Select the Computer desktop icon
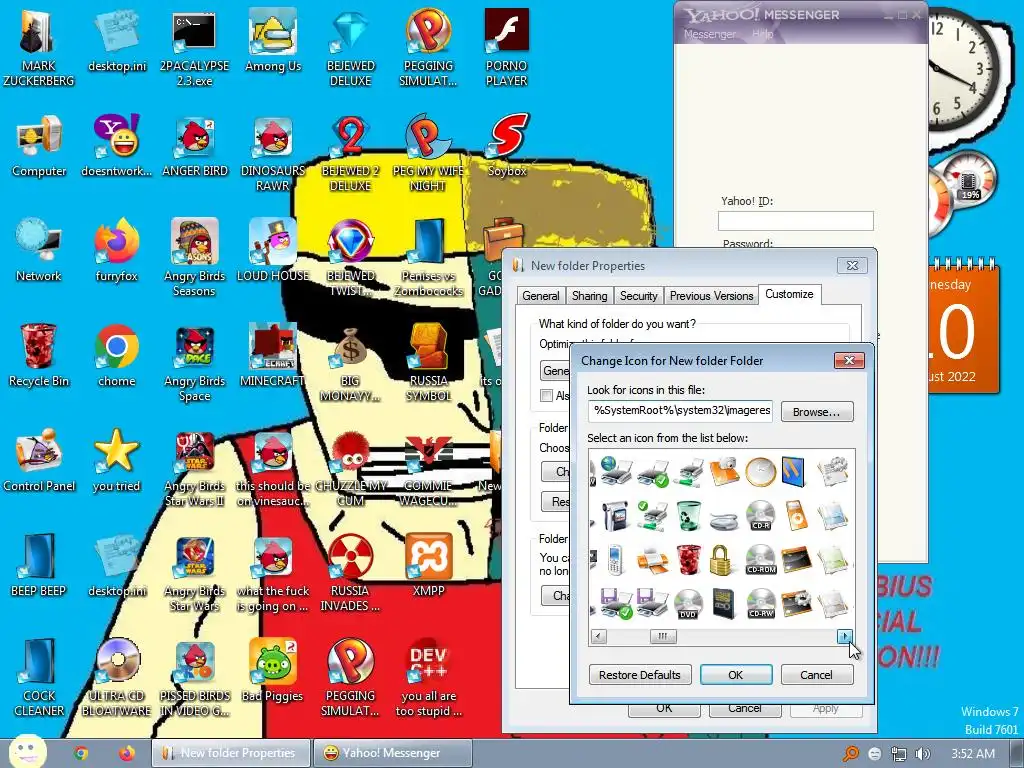The height and width of the screenshot is (768, 1024). pos(39,146)
